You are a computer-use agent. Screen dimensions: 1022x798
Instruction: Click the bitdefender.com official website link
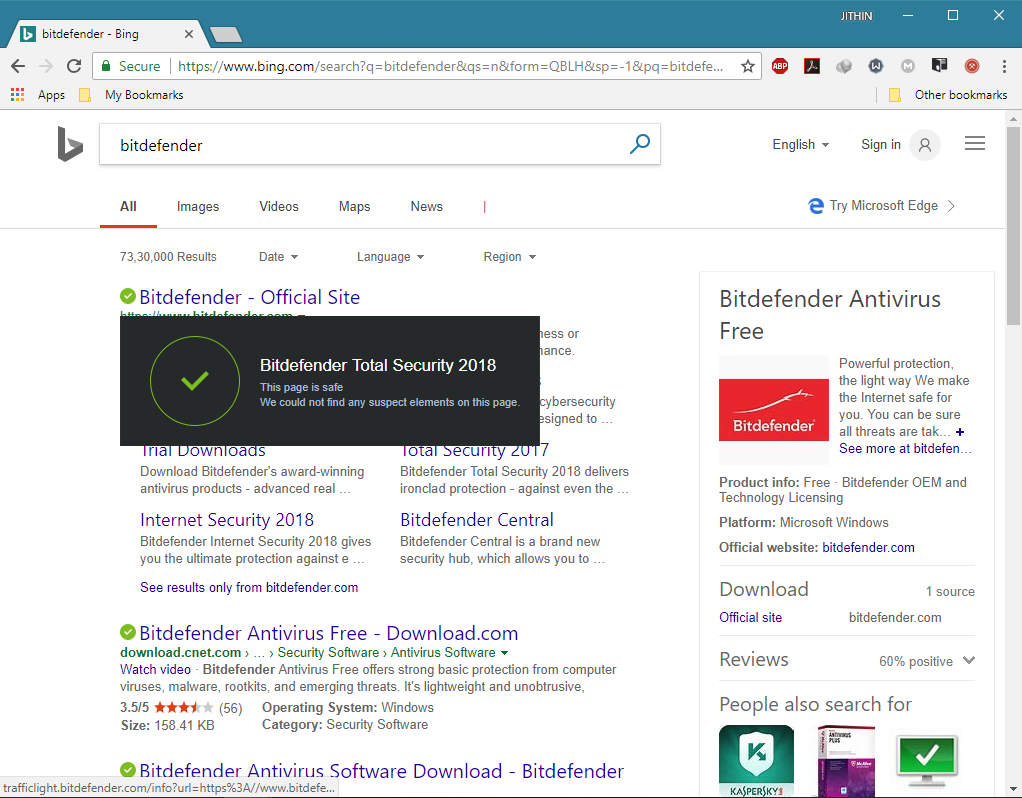868,548
